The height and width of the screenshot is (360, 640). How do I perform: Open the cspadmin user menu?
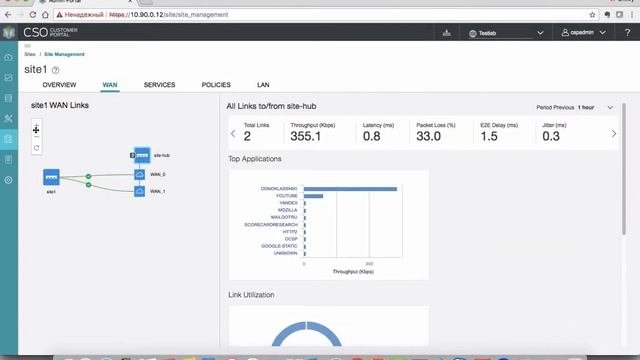coord(584,33)
